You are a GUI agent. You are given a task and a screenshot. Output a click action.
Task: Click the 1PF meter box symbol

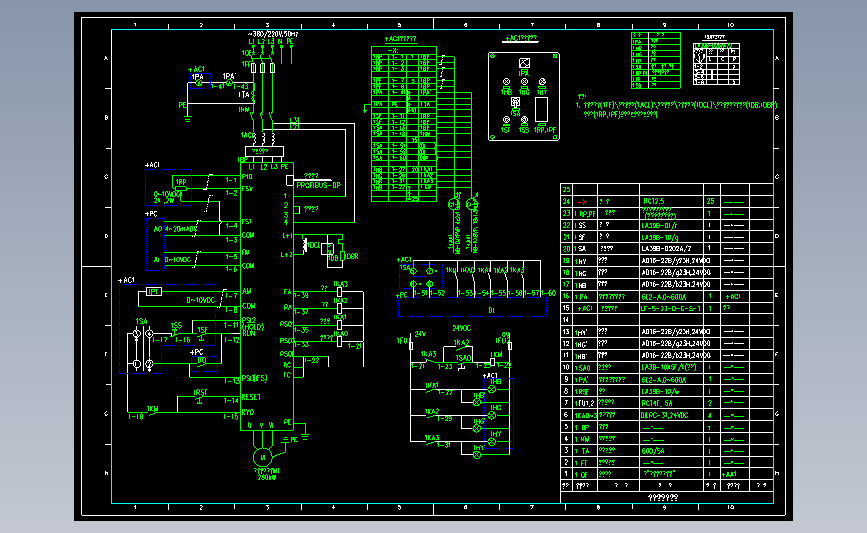click(x=154, y=291)
